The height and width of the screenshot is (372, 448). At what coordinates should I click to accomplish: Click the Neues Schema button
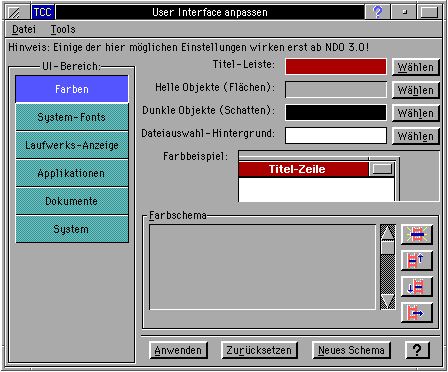tap(351, 350)
